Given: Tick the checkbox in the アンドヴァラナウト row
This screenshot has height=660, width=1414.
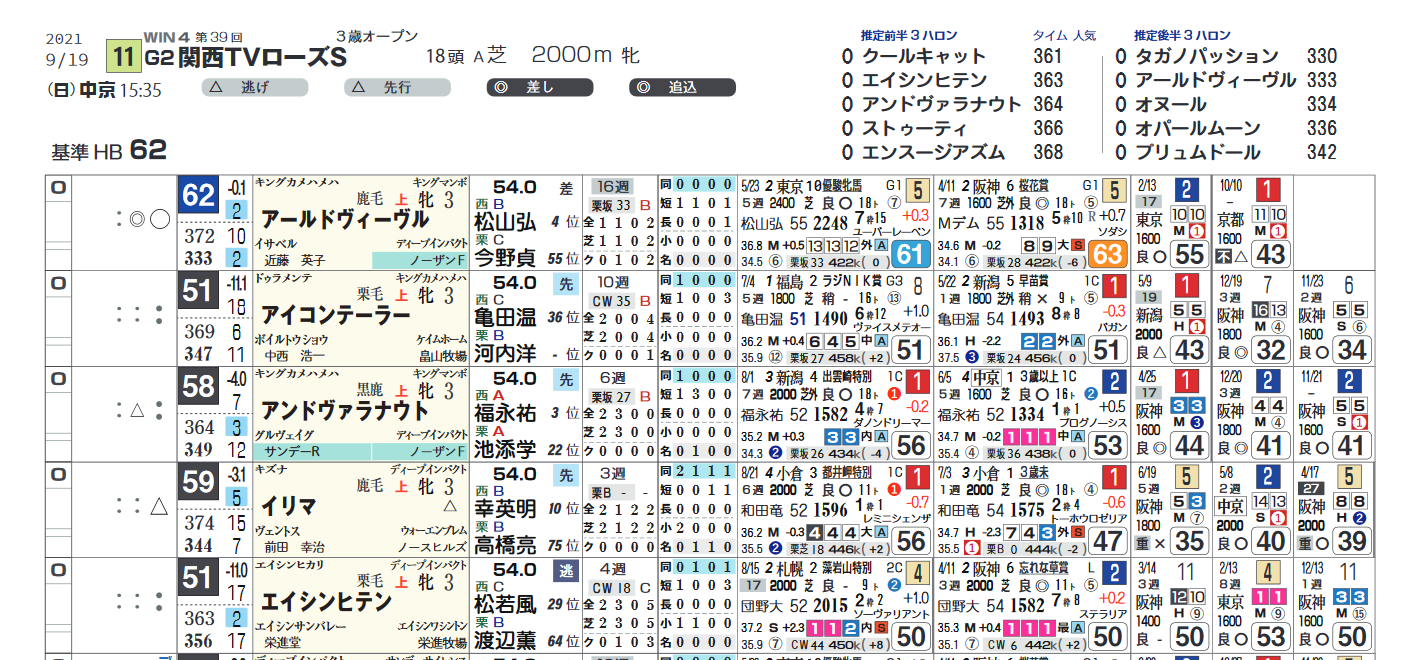Looking at the screenshot, I should [59, 379].
